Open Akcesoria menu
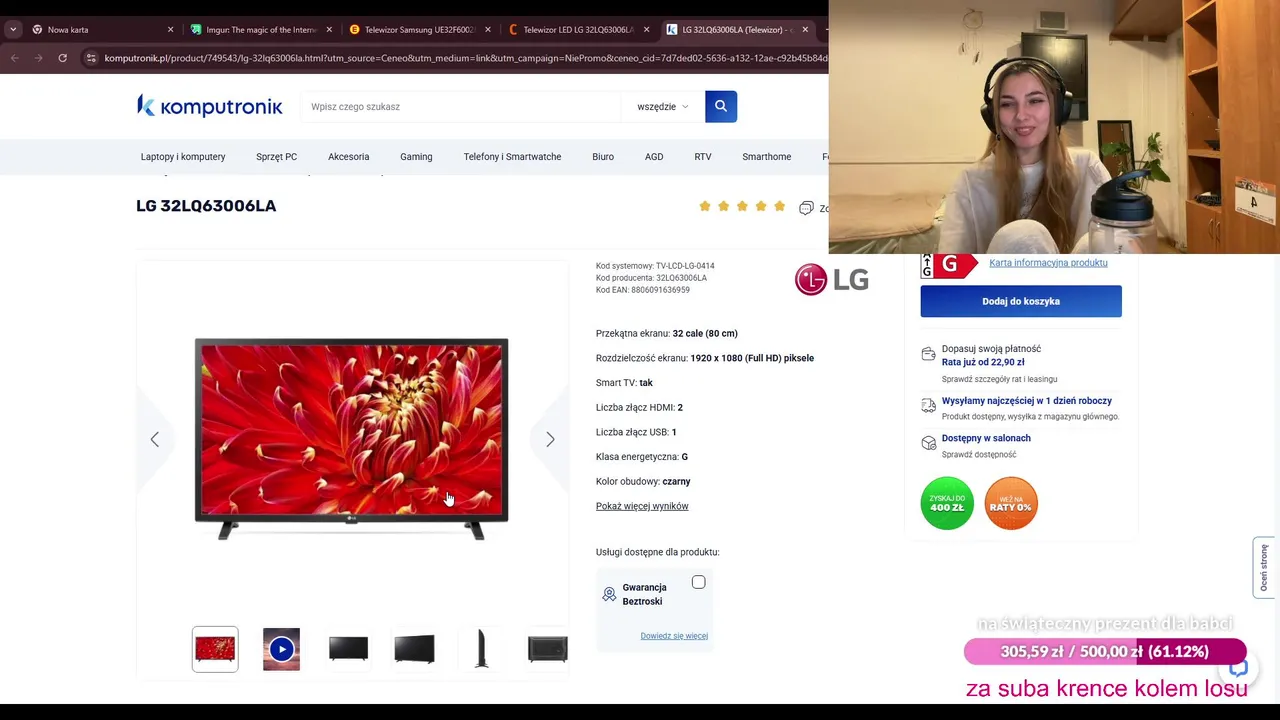Image resolution: width=1280 pixels, height=720 pixels. click(348, 157)
